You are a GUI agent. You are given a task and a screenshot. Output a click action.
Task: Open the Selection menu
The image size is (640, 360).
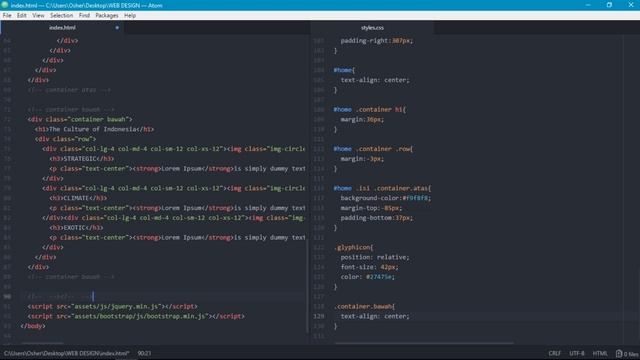click(62, 16)
